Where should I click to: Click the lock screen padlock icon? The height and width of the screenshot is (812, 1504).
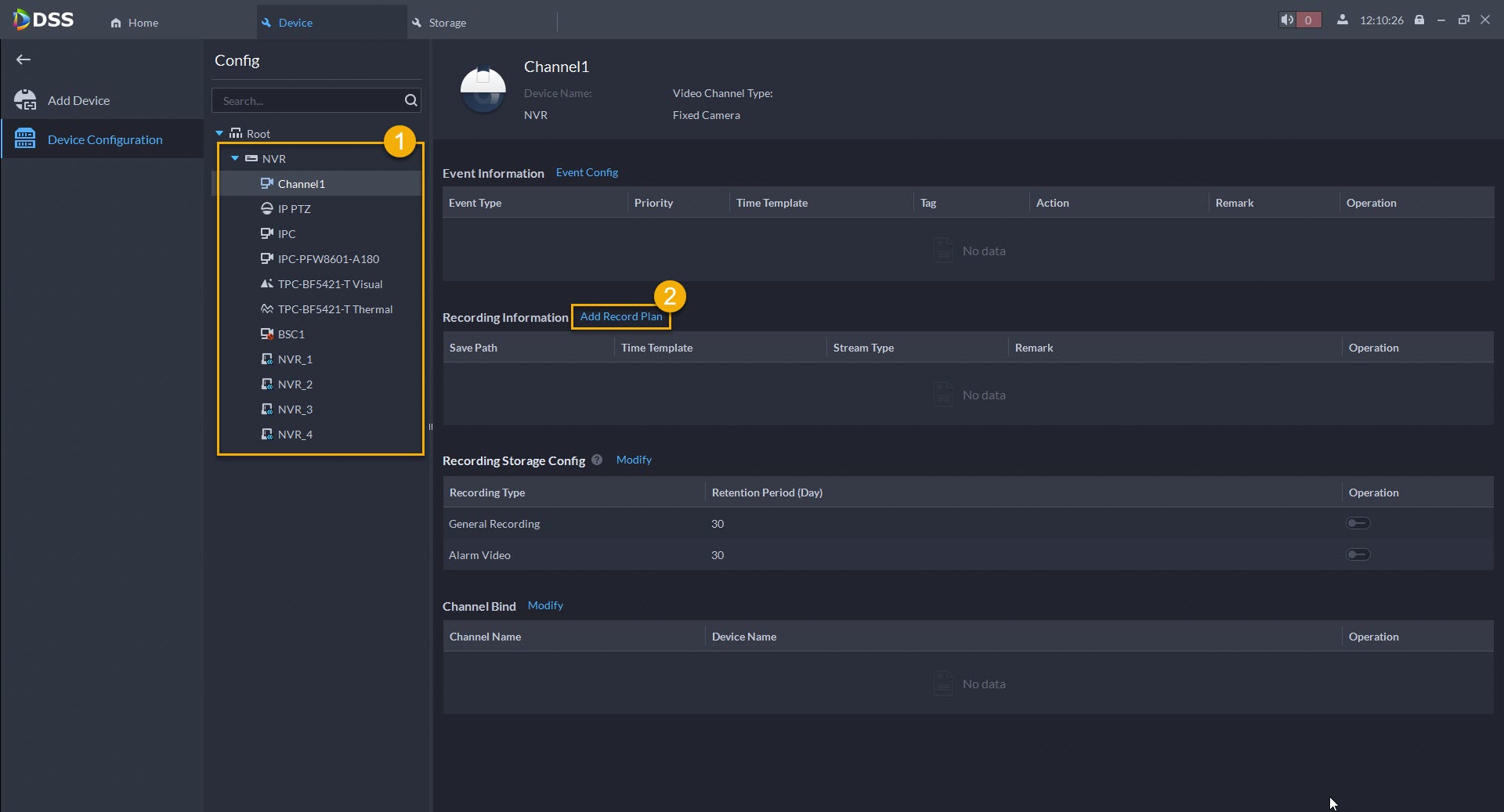[1419, 20]
